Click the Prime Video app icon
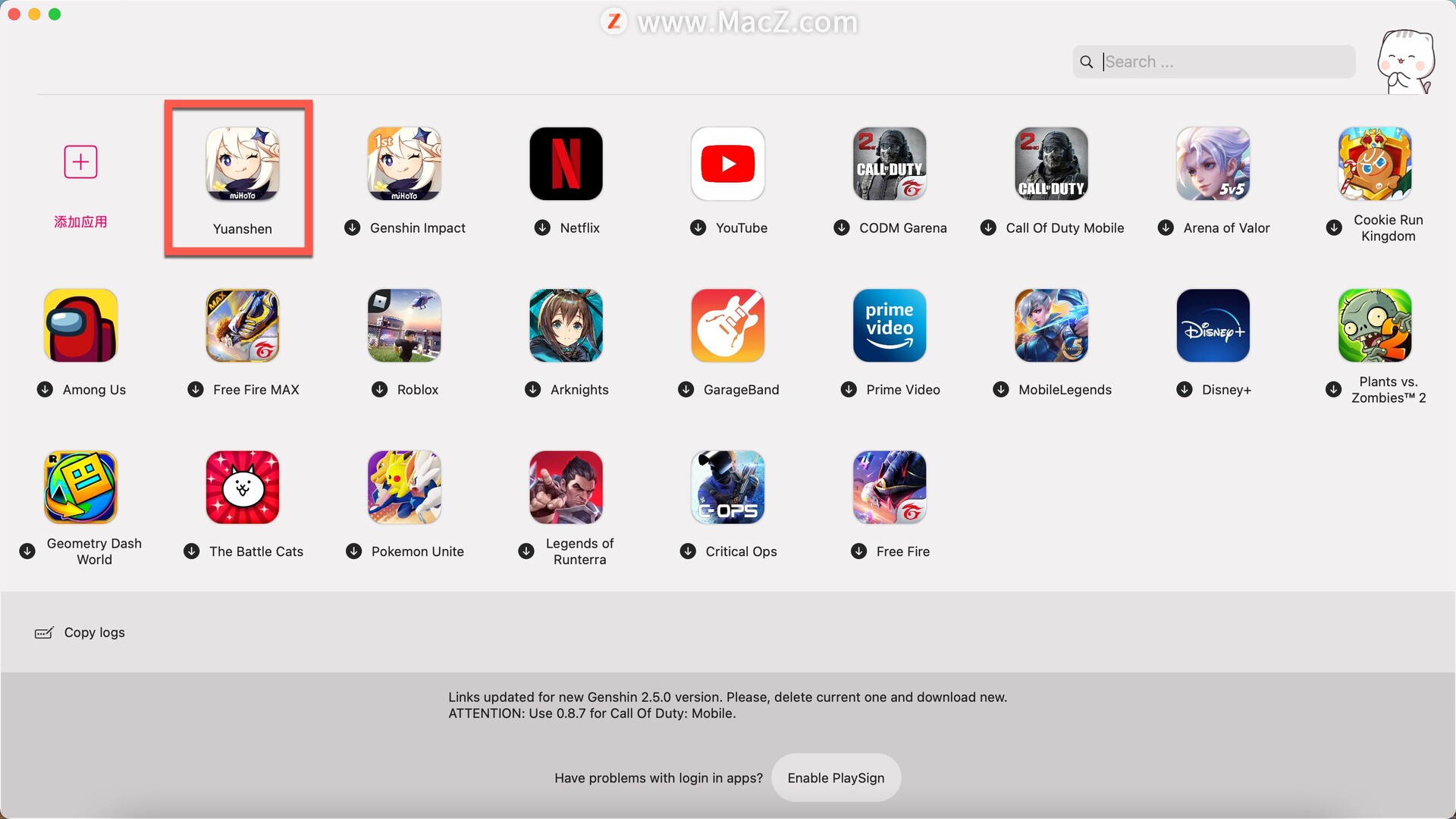Image resolution: width=1456 pixels, height=819 pixels. [x=890, y=325]
